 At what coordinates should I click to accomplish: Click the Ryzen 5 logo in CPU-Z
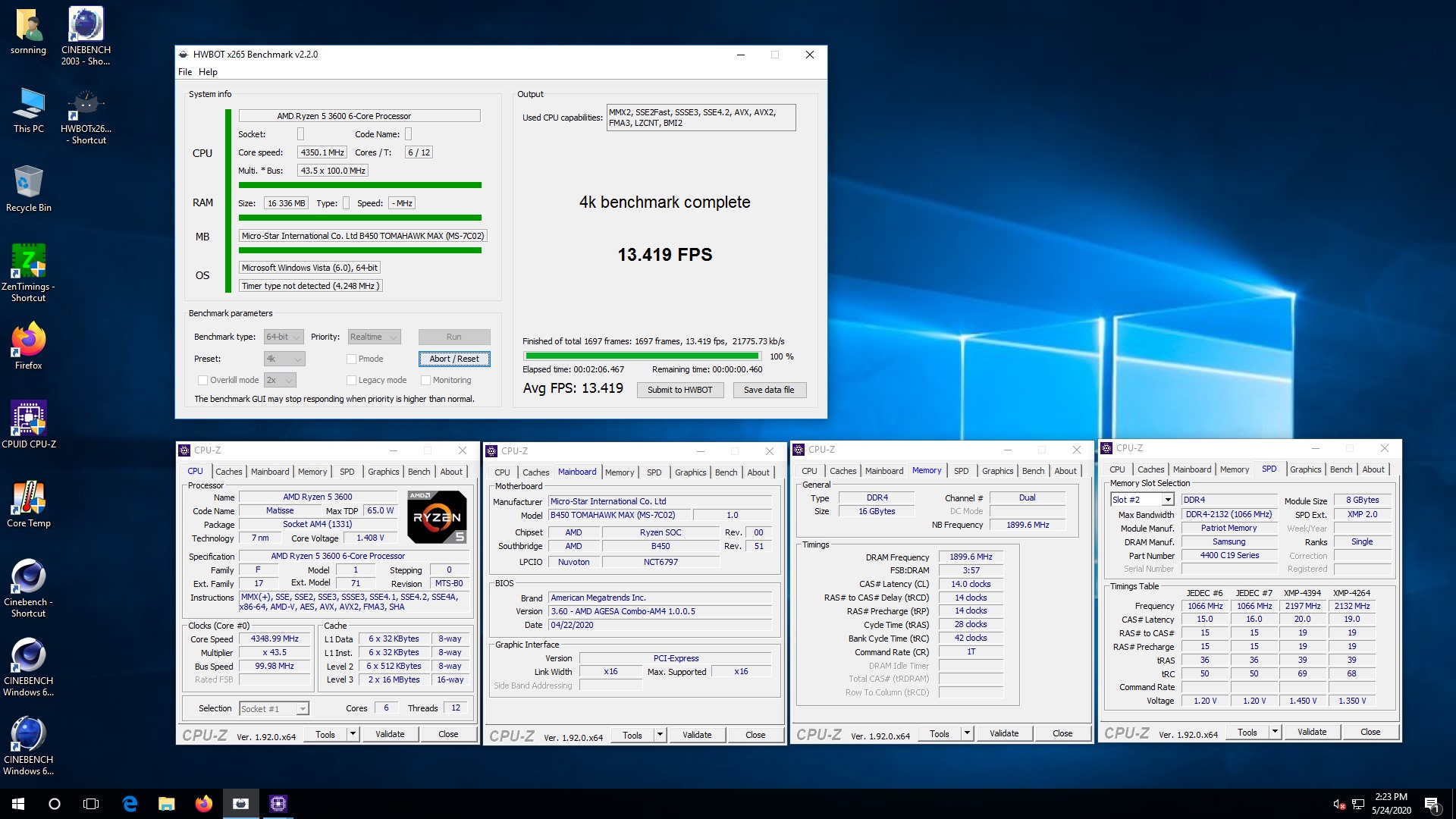[x=437, y=516]
